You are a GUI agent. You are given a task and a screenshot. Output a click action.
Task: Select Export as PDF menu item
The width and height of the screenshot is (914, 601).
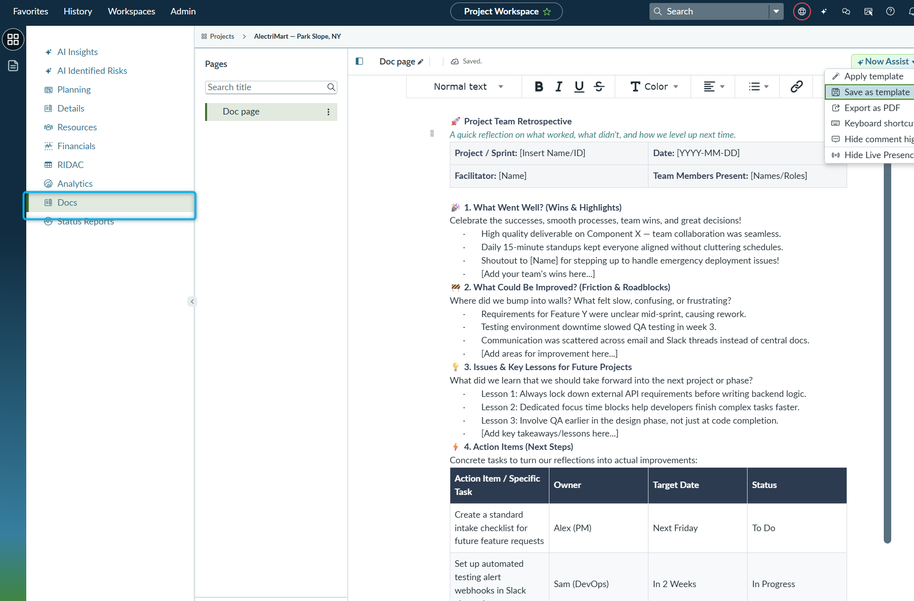(x=871, y=108)
